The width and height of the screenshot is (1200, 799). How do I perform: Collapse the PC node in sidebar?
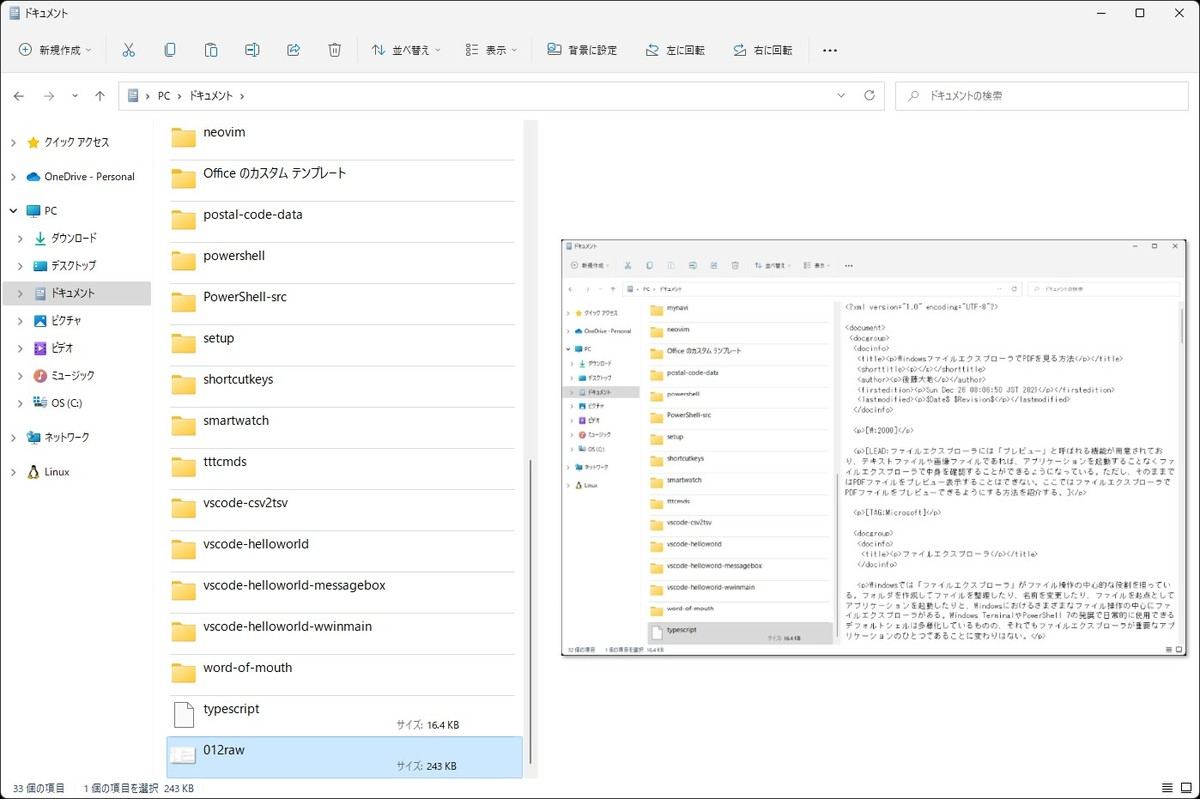pos(13,211)
